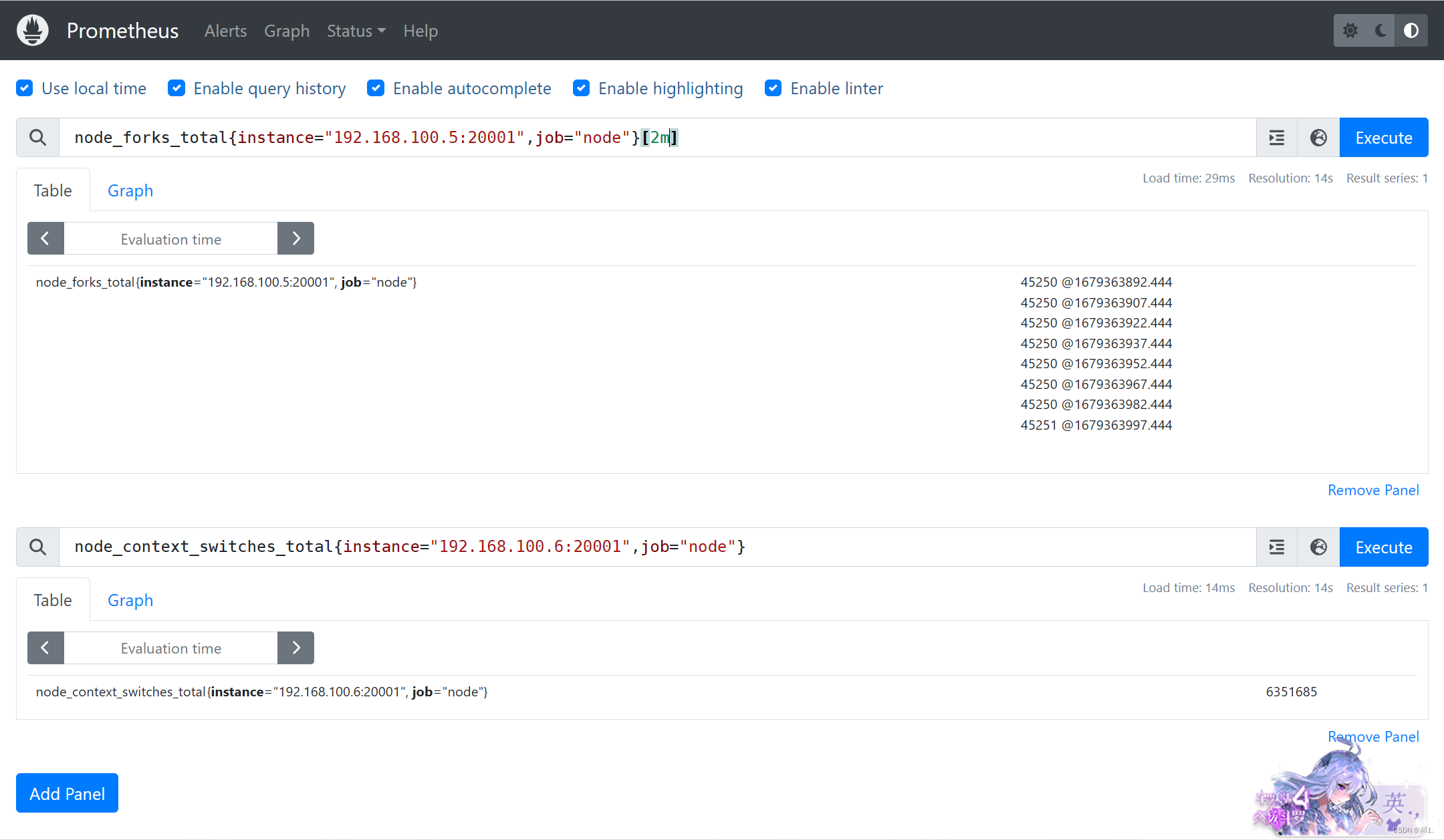
Task: Open metrics explorer for first query
Action: [1318, 138]
